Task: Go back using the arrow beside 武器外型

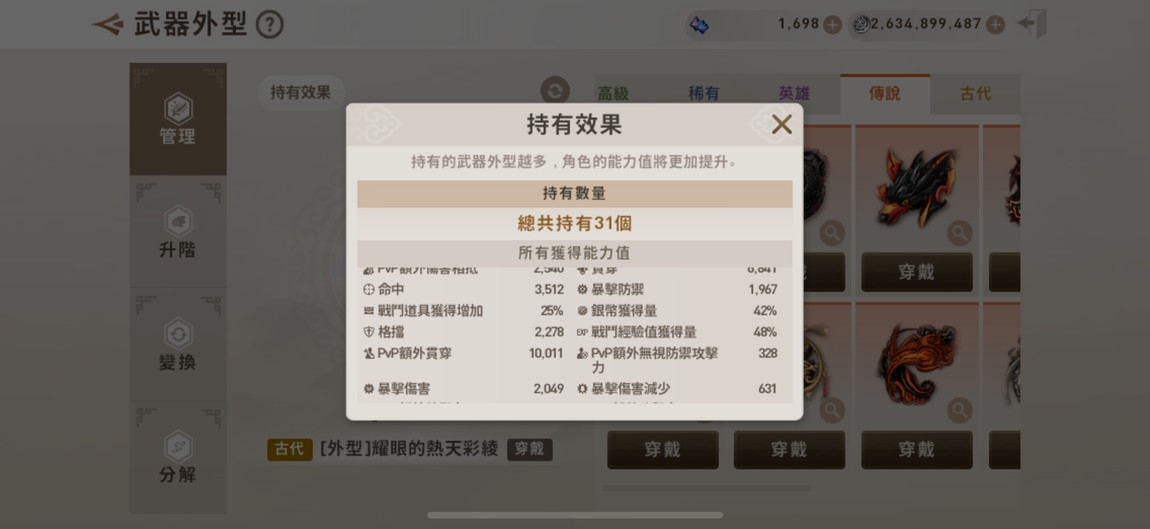Action: pyautogui.click(x=108, y=25)
